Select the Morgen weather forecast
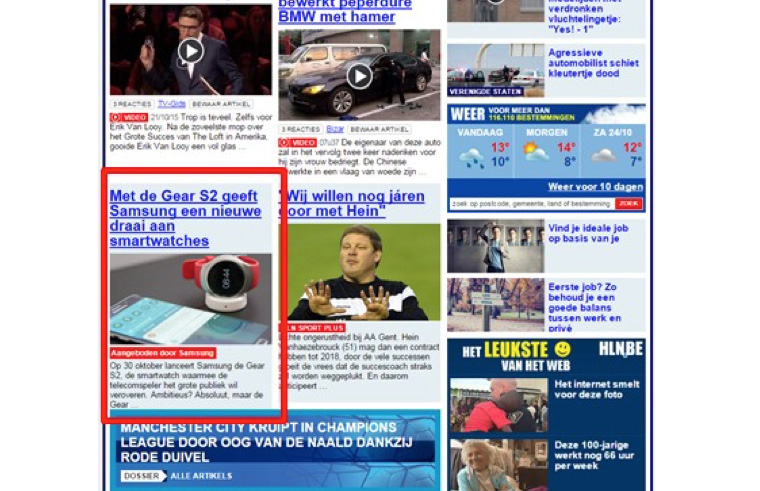Screen dimensions: 760x491 coord(547,151)
